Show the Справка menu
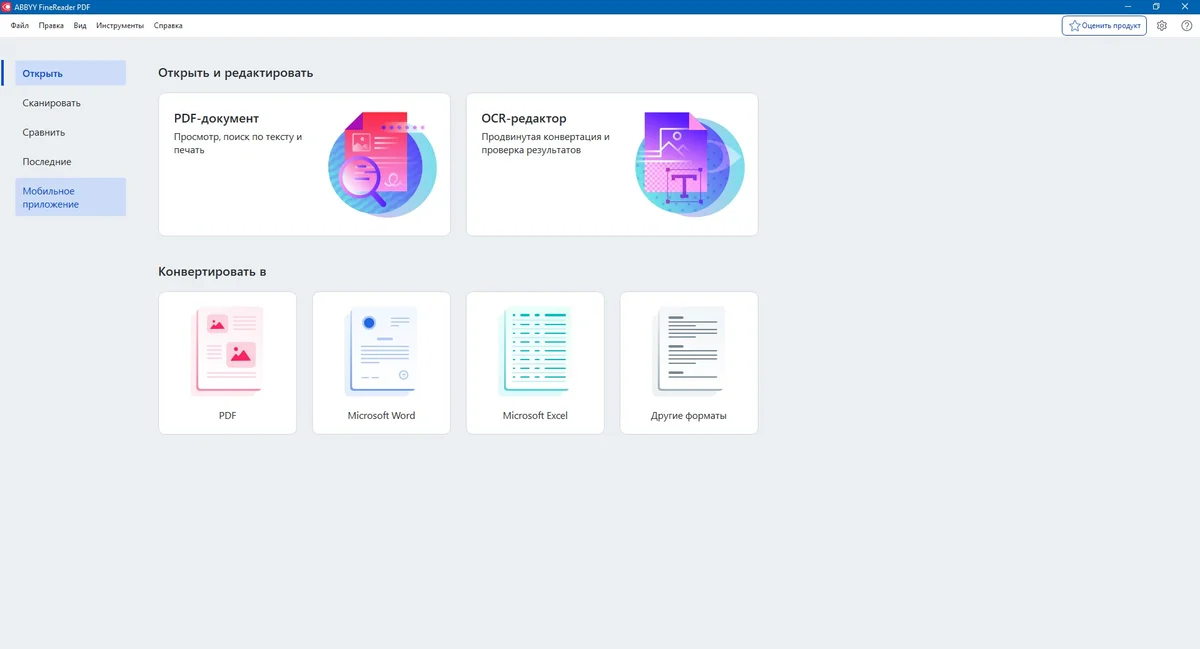Screen dimensions: 1200x649 pyautogui.click(x=168, y=26)
